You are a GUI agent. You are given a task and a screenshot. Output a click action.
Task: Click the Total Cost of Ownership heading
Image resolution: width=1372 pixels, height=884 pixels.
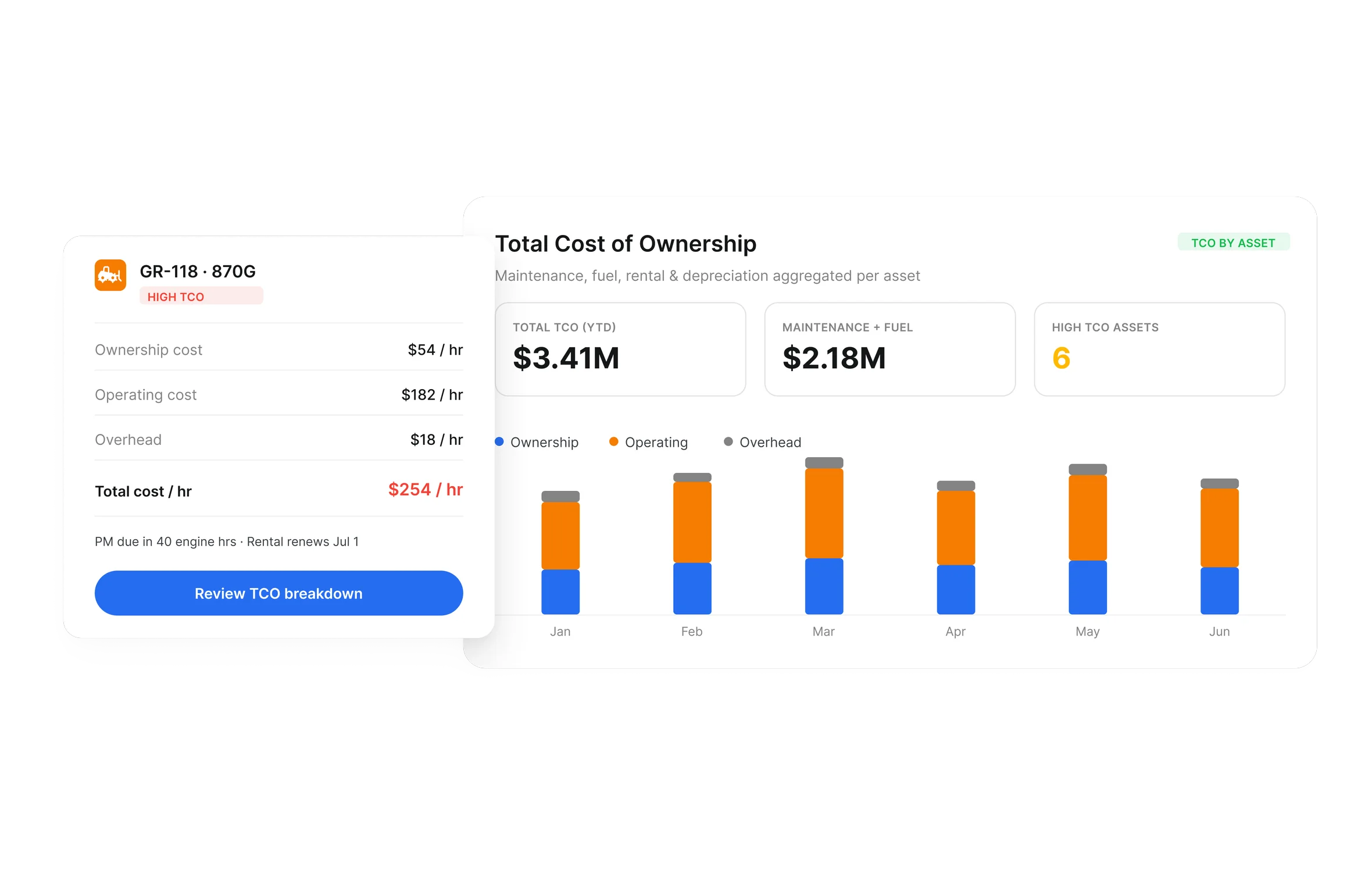pyautogui.click(x=626, y=244)
